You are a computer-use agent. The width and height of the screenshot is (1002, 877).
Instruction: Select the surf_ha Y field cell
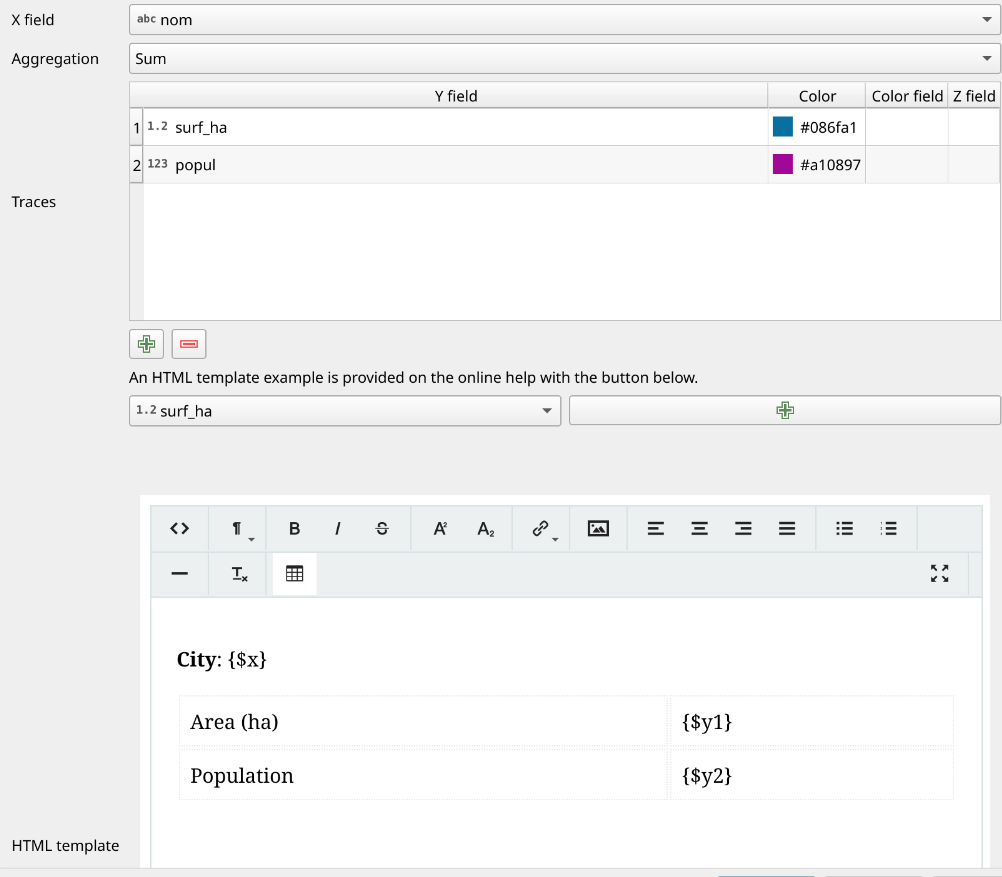(x=455, y=127)
